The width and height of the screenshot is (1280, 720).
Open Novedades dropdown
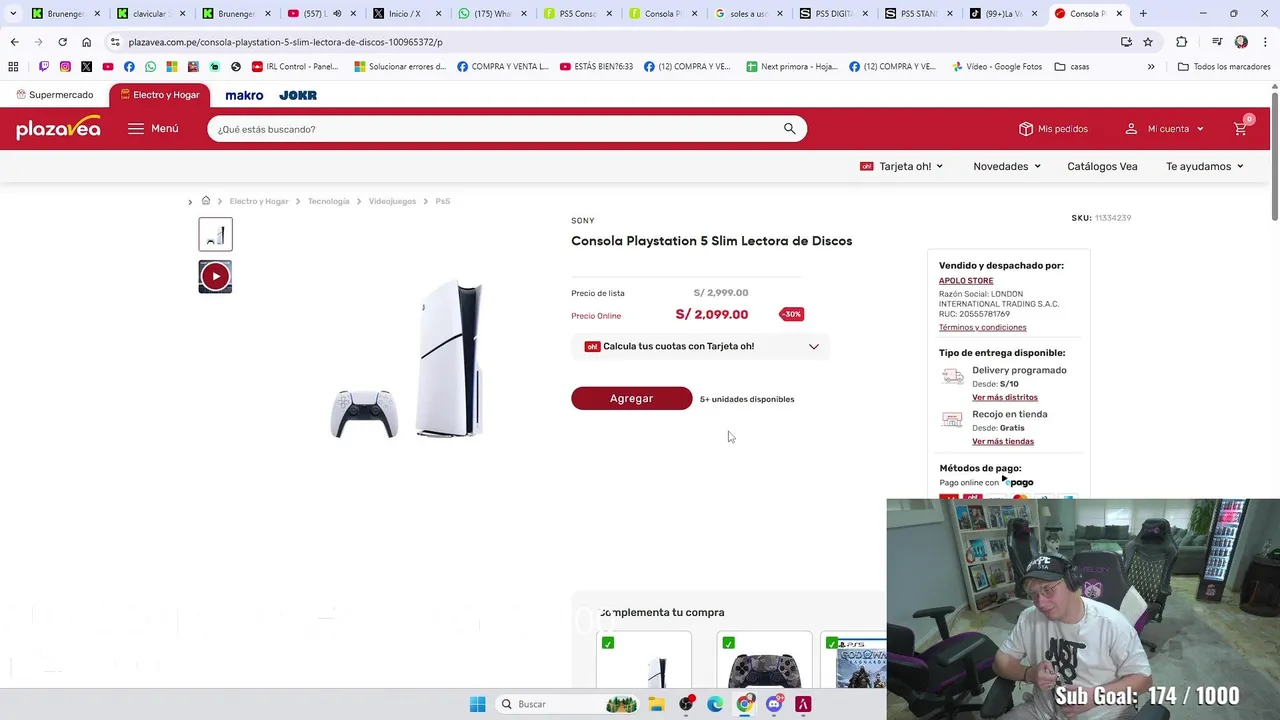click(1007, 166)
